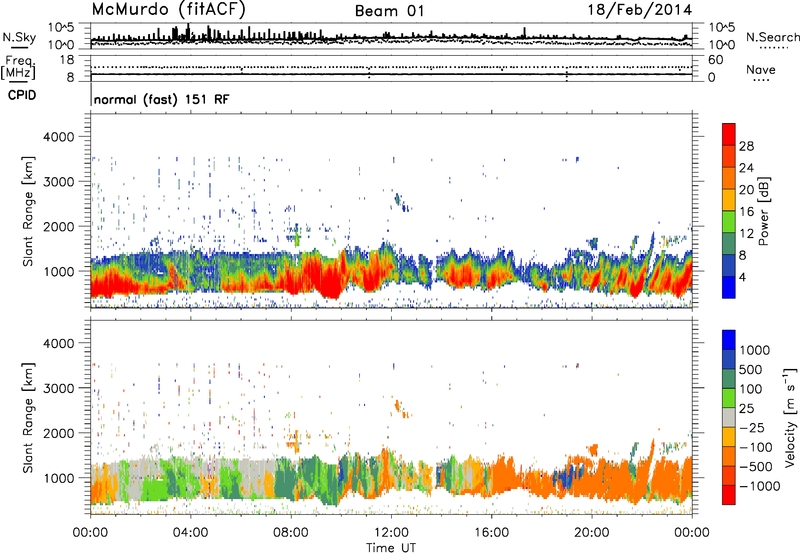The width and height of the screenshot is (800, 554).
Task: Click the Slant Range label of power panel
Action: tap(28, 211)
